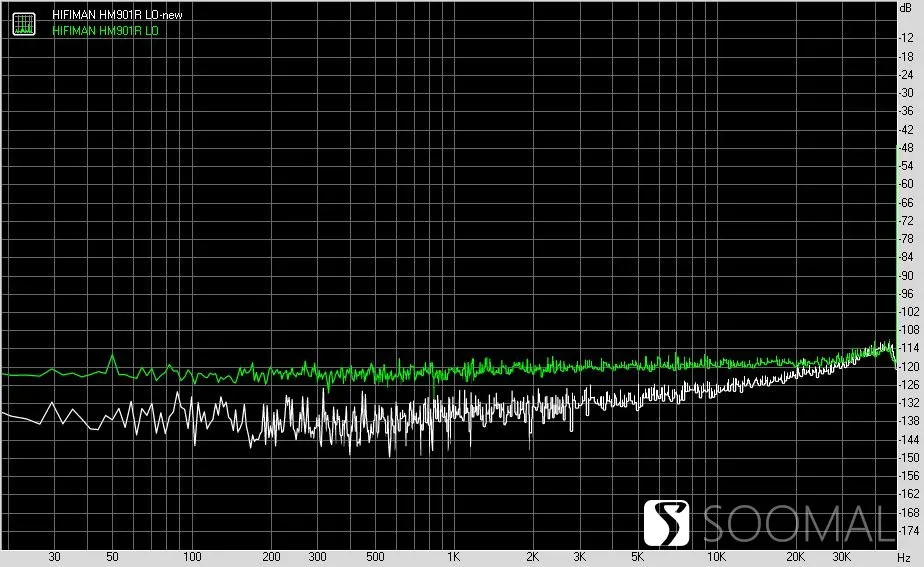Click the 20K frequency axis label
Screen dimensions: 924x567
(x=795, y=556)
